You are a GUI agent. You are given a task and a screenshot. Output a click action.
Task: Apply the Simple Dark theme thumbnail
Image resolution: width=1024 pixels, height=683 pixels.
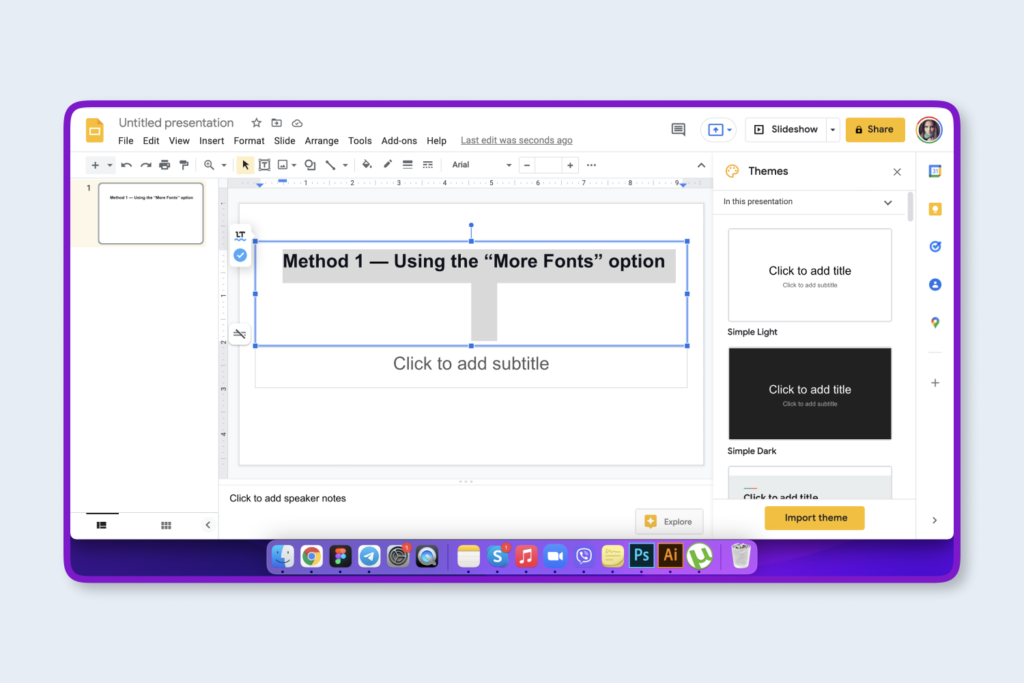810,394
